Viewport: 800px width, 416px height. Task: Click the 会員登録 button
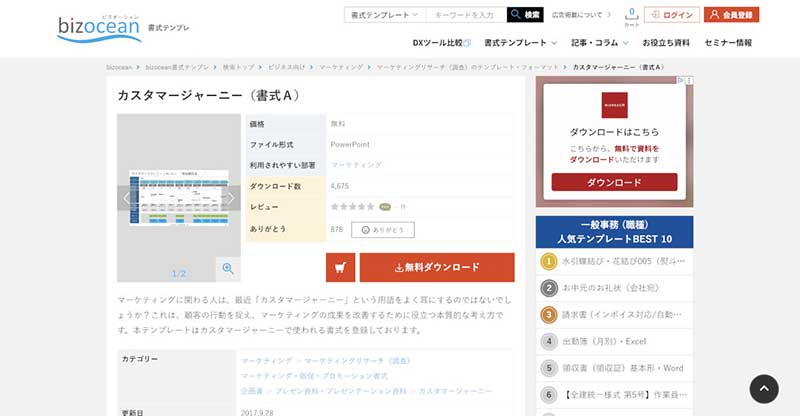[x=732, y=15]
